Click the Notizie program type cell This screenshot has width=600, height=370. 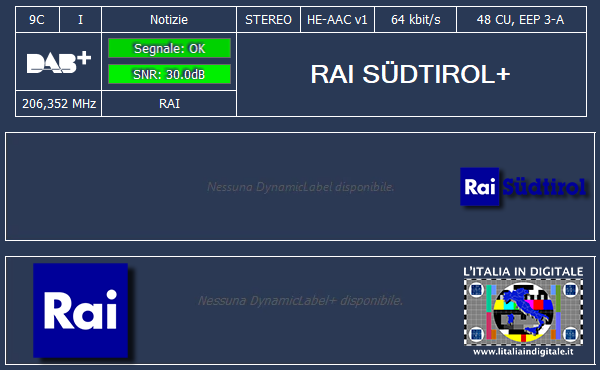click(169, 20)
